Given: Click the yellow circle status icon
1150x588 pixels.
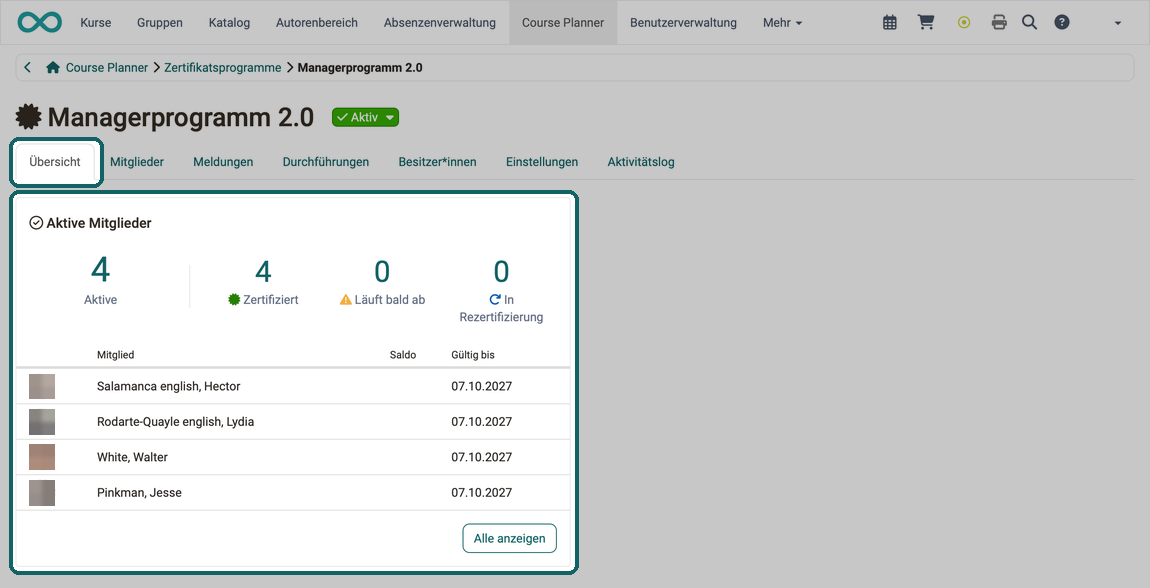Looking at the screenshot, I should 964,23.
